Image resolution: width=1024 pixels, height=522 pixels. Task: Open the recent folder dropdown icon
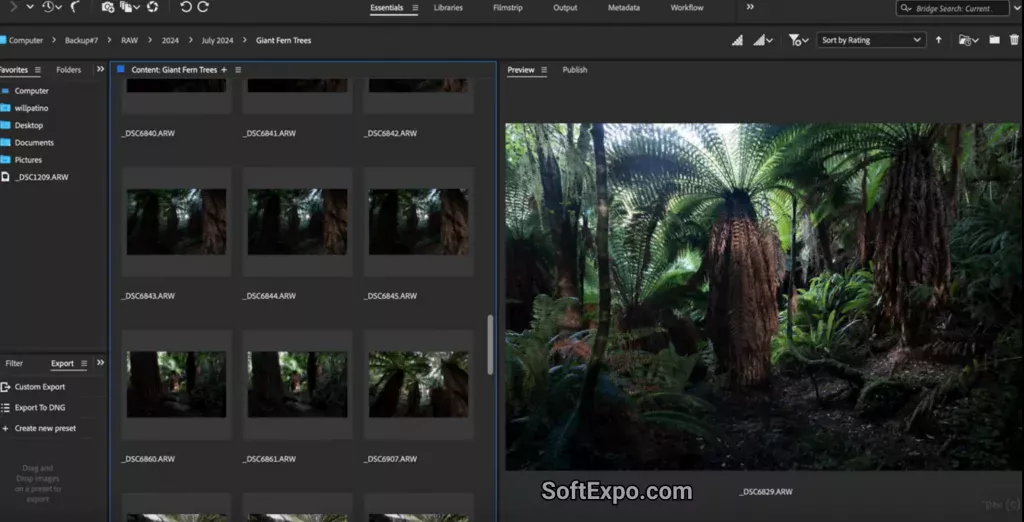pos(968,41)
